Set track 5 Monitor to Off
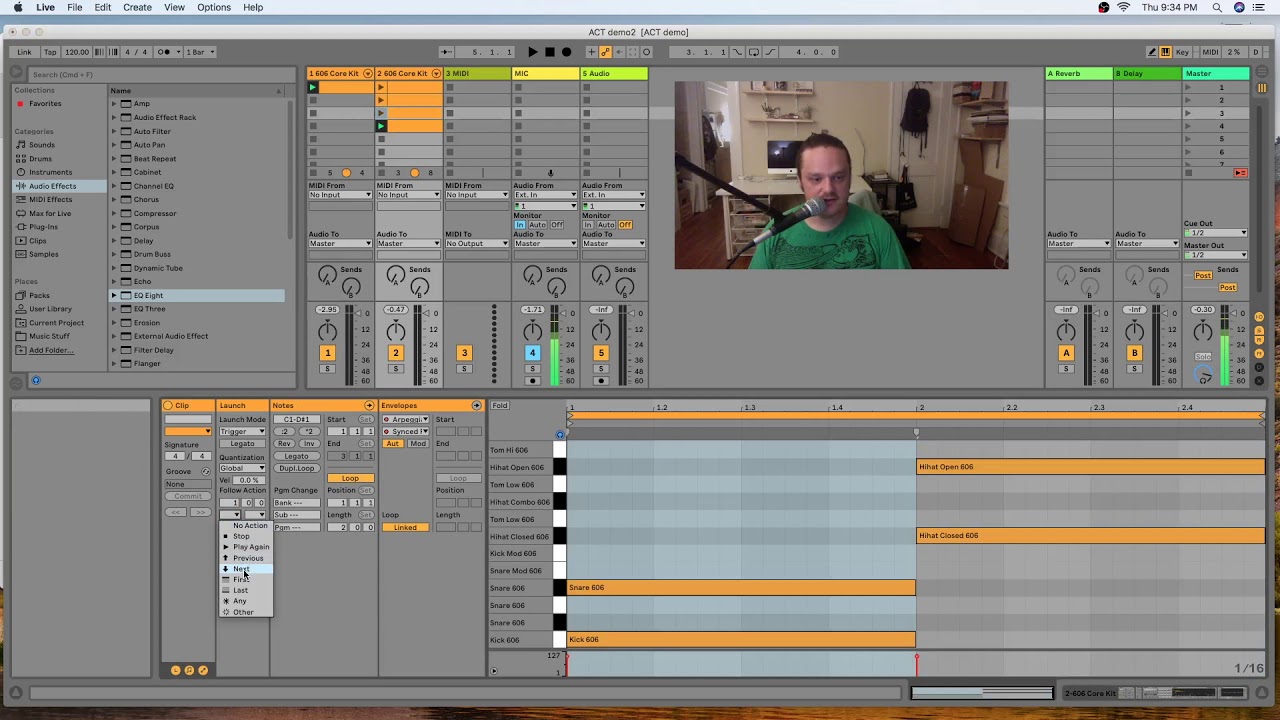The image size is (1280, 720). 625,225
